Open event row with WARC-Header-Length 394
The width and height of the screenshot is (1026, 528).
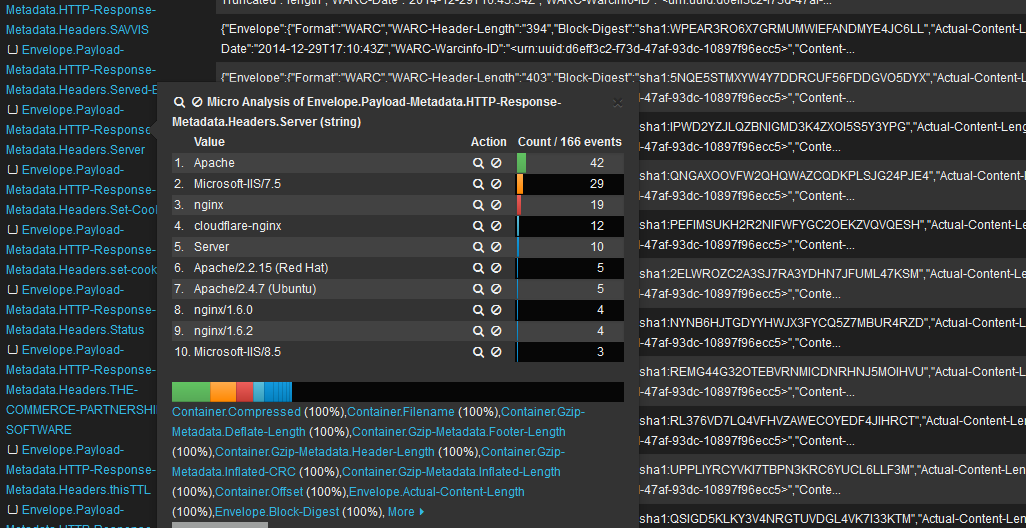(621, 39)
